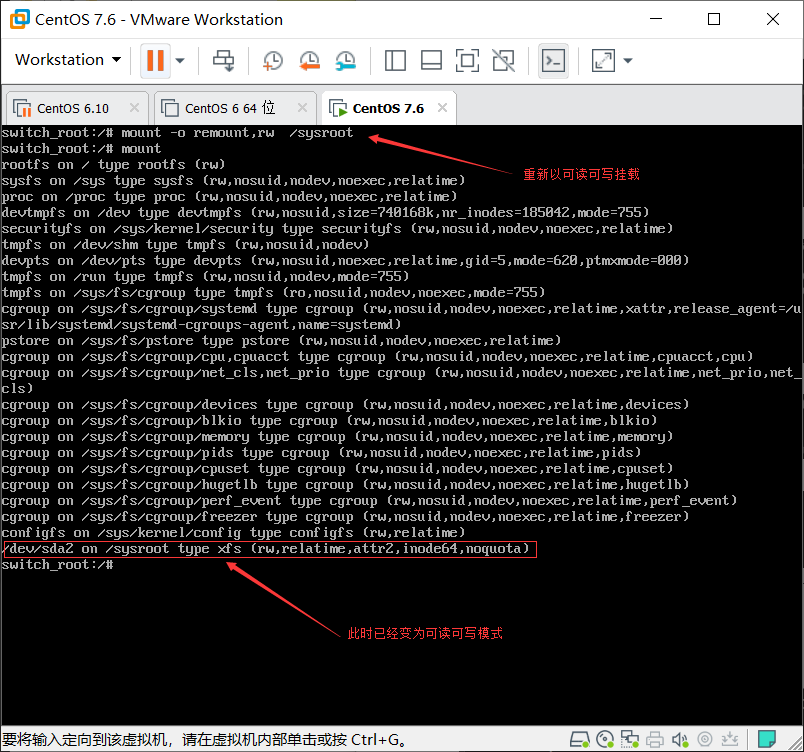The height and width of the screenshot is (752, 804).
Task: Expand the stretch options dropdown arrow
Action: [628, 60]
